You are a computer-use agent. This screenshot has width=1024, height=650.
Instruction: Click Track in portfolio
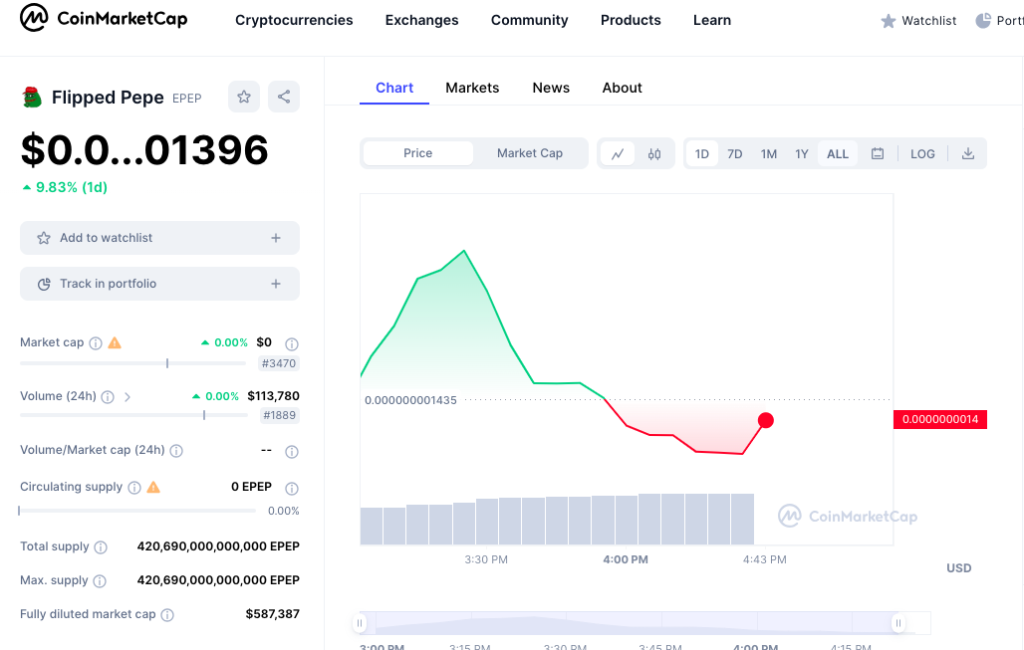[x=159, y=284]
